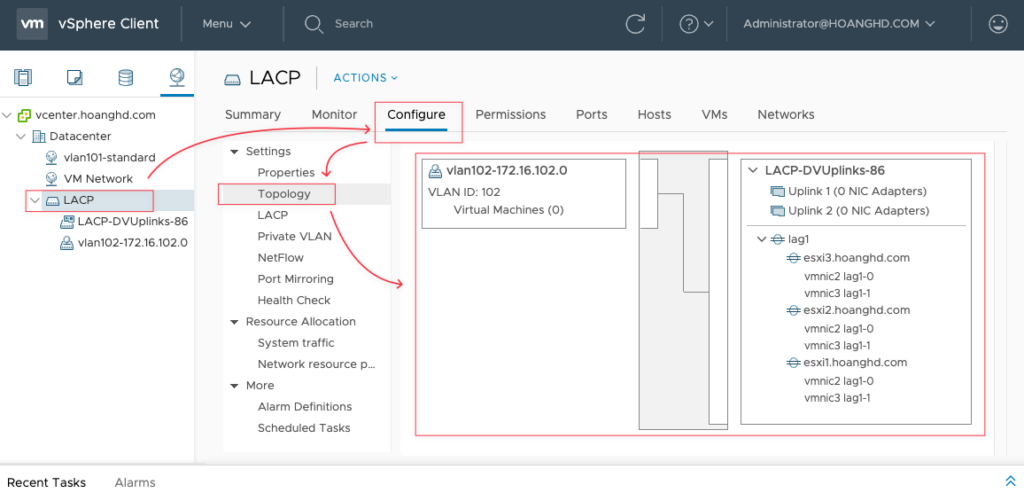This screenshot has height=493, width=1024.
Task: Collapse the vcenter.hoanghd.com tree node
Action: pos(7,116)
